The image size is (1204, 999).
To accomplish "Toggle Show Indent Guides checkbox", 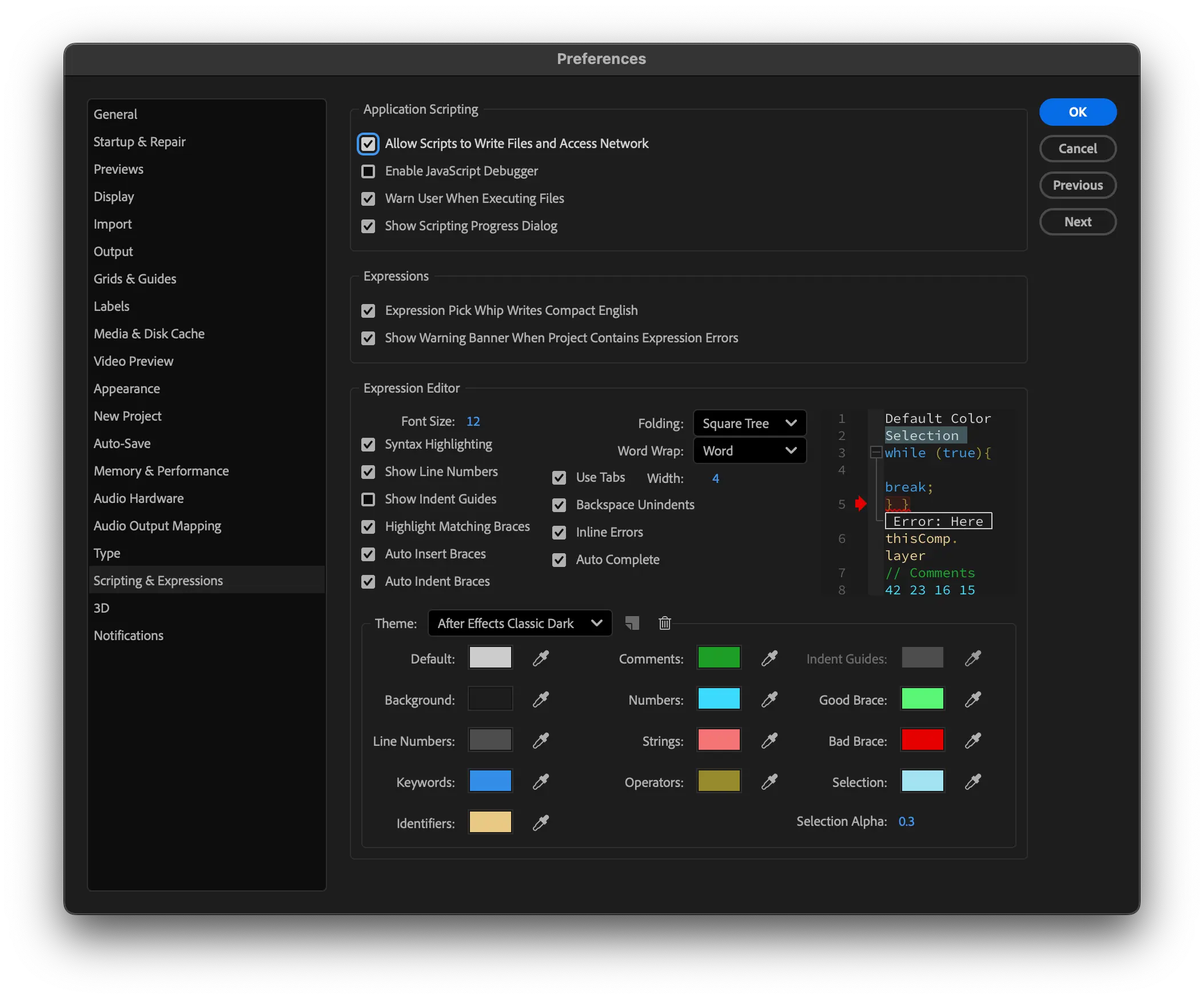I will 368,499.
